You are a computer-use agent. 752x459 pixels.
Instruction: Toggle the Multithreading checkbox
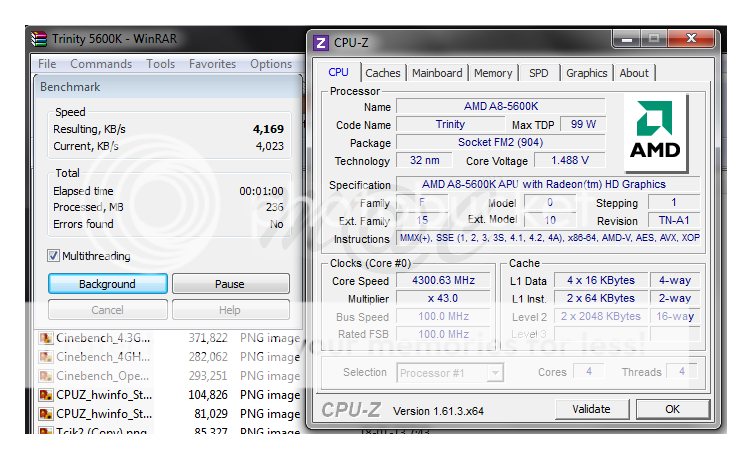pos(53,256)
